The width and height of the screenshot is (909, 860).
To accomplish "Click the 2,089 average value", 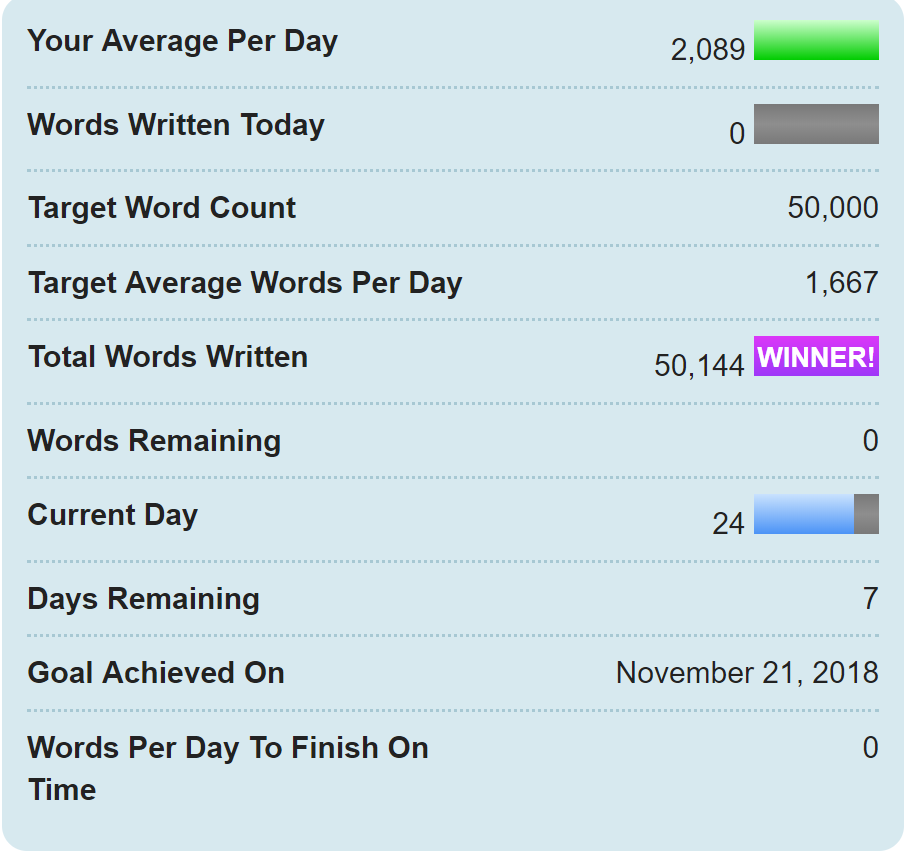I will [708, 50].
